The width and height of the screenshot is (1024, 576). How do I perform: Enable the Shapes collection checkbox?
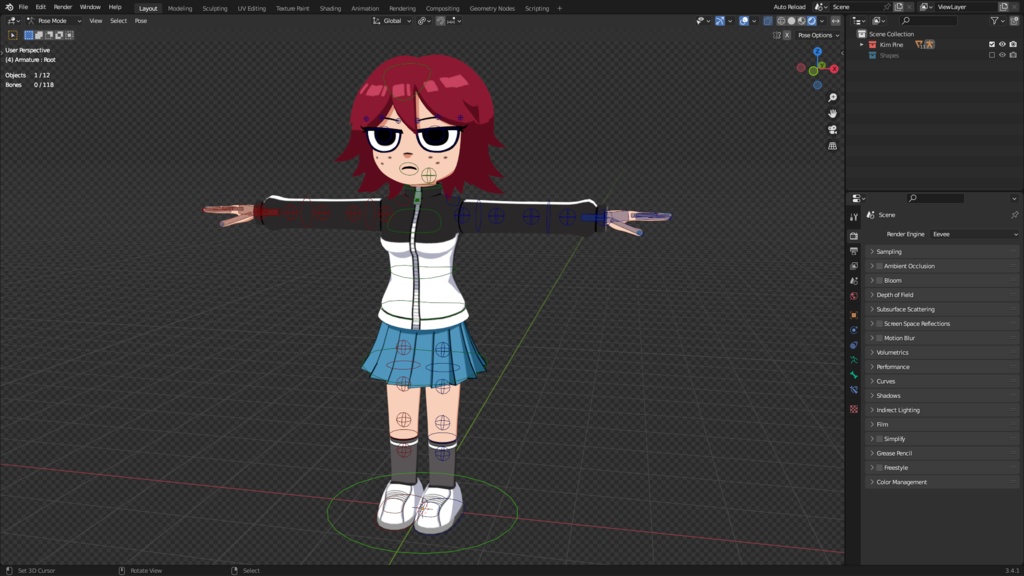click(x=992, y=54)
